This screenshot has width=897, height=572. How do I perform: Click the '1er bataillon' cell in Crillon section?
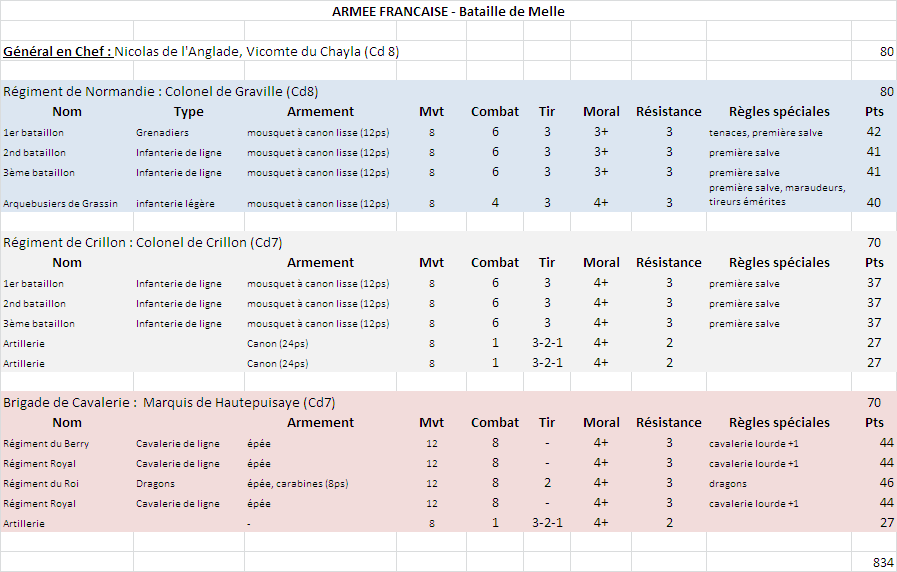(x=33, y=284)
